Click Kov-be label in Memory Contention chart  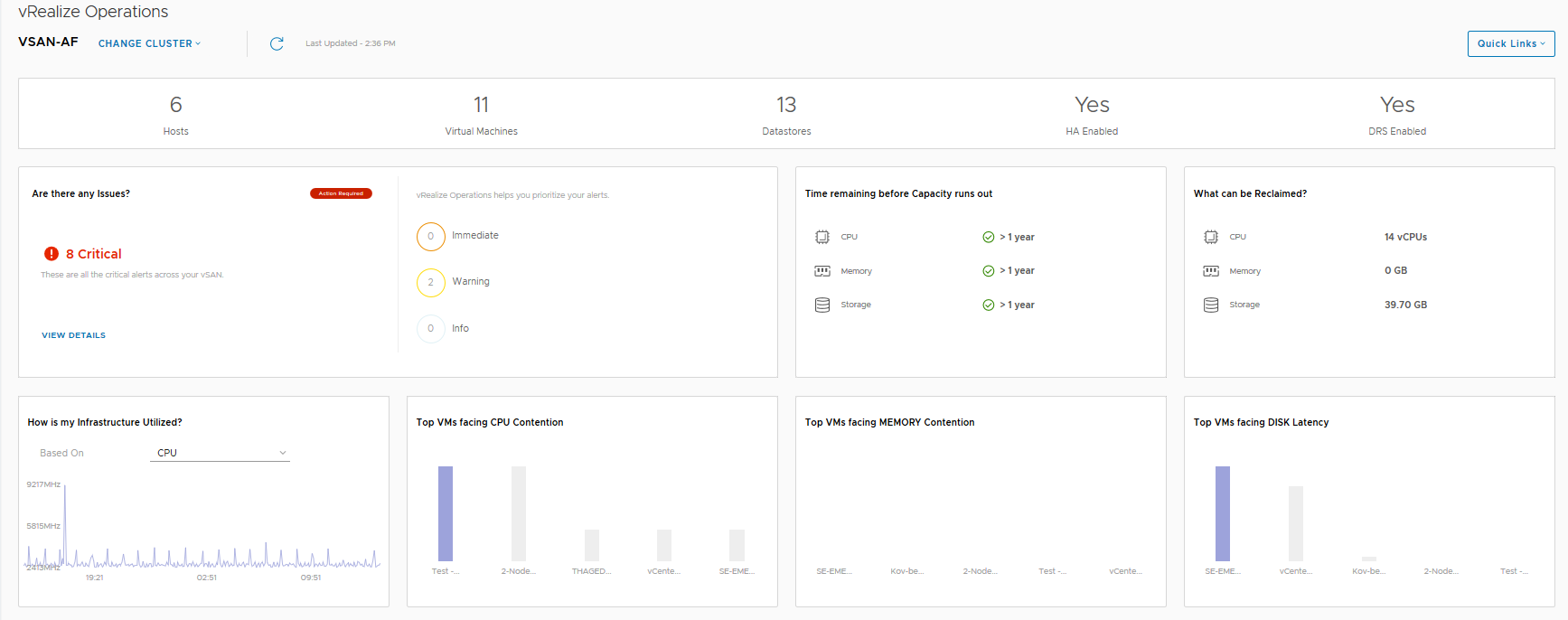point(906,571)
